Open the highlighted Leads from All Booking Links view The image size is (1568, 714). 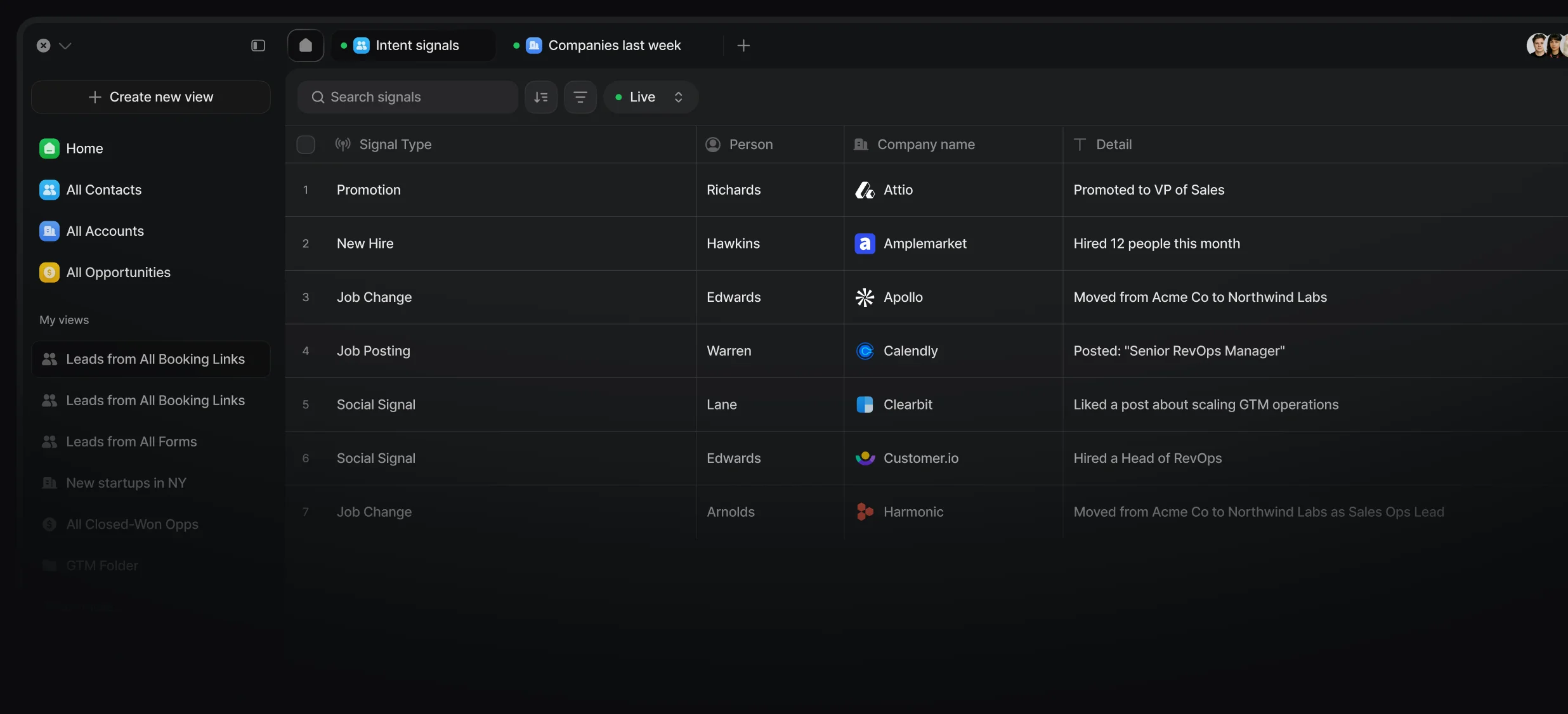[151, 360]
